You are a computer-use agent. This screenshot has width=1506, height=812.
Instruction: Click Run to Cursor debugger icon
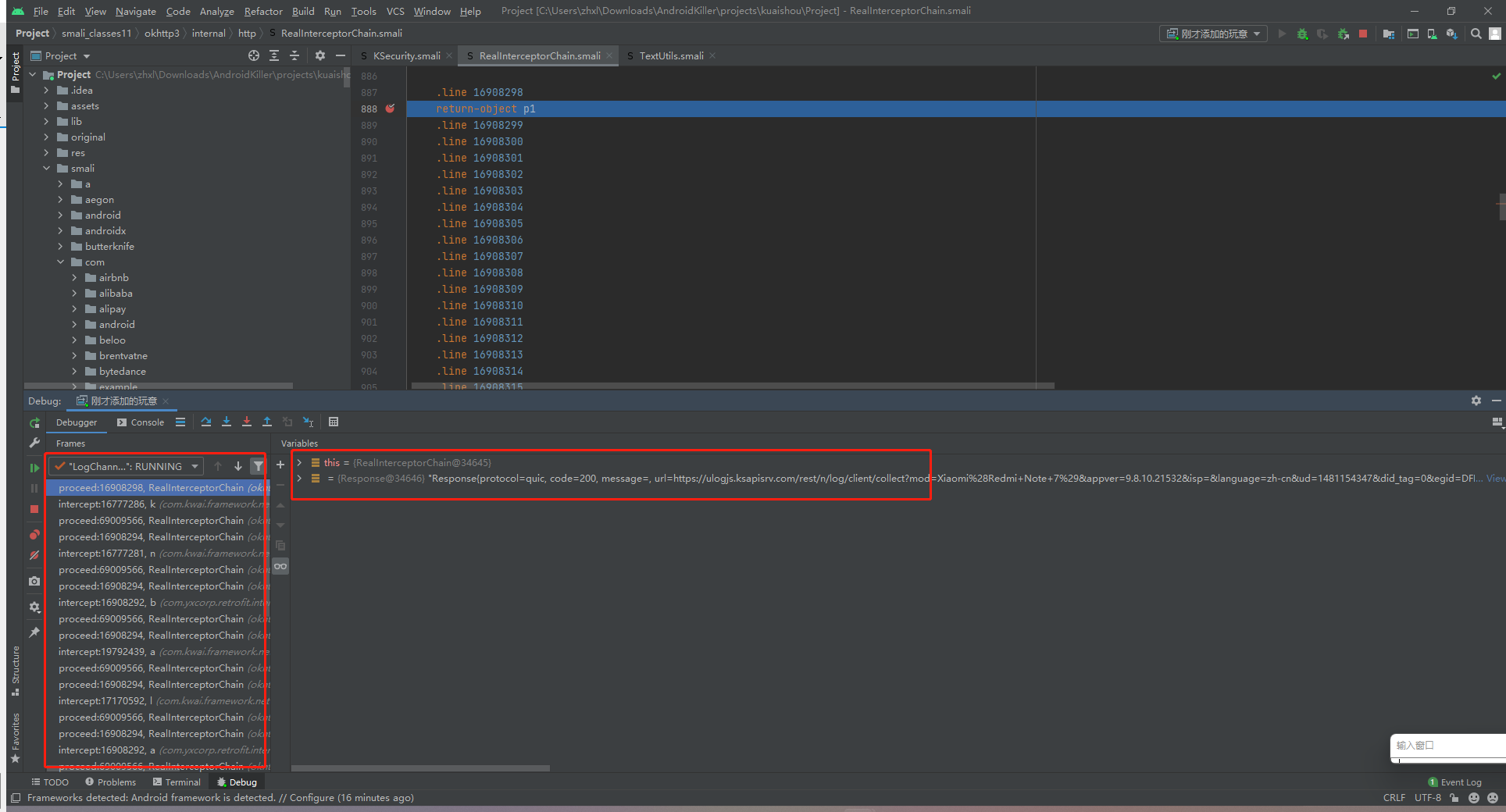click(x=309, y=422)
